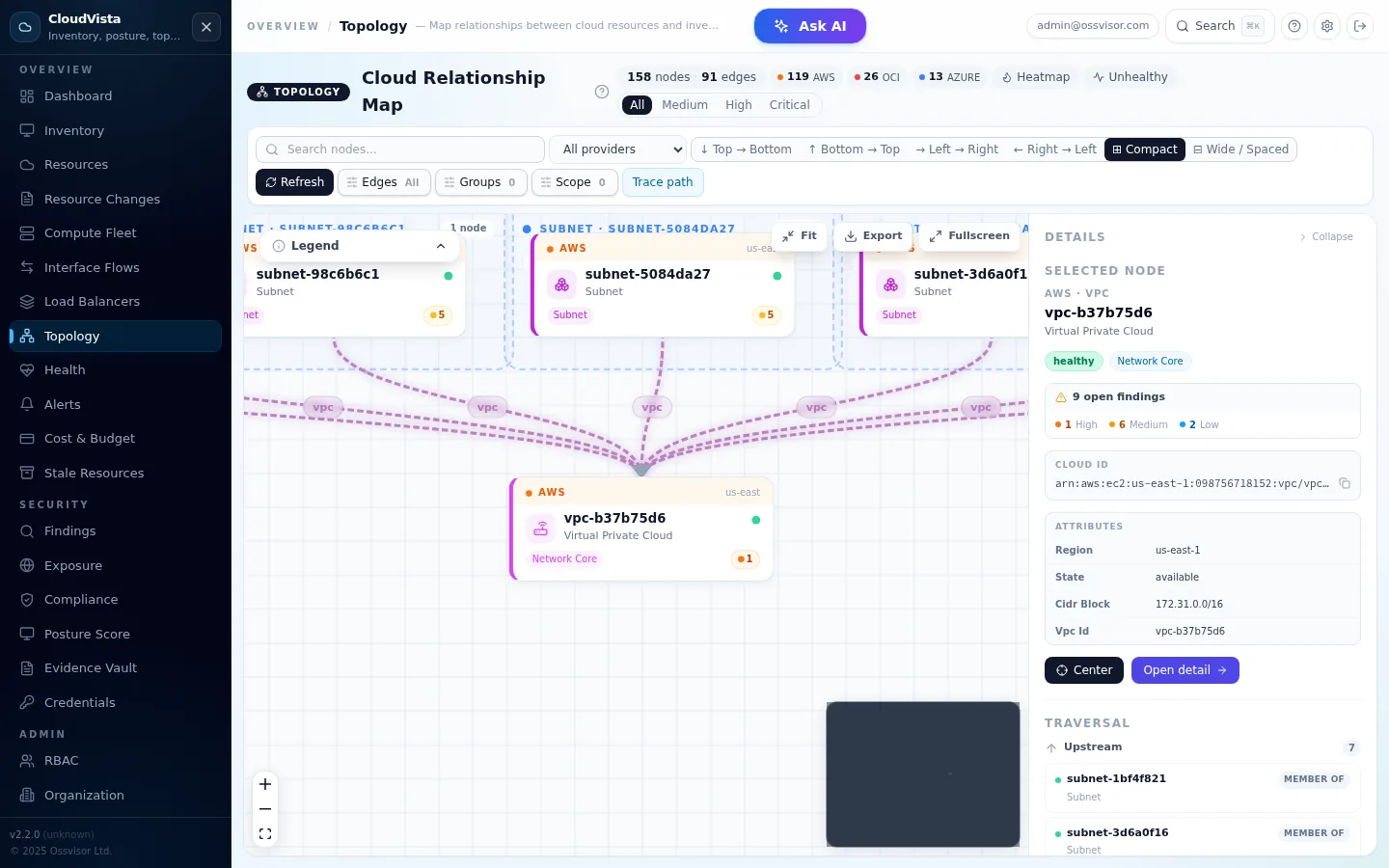The width and height of the screenshot is (1389, 868).
Task: Open settings via the gear icon
Action: pos(1327,26)
